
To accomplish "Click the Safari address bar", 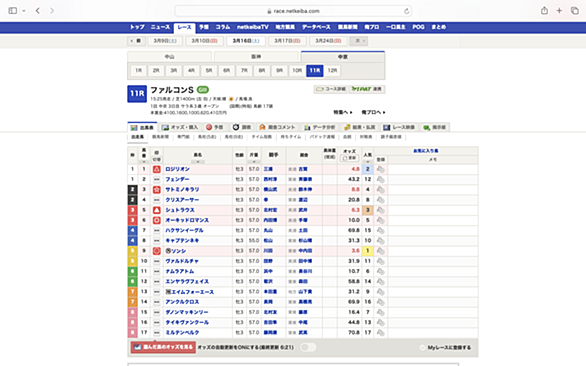I will pos(293,11).
